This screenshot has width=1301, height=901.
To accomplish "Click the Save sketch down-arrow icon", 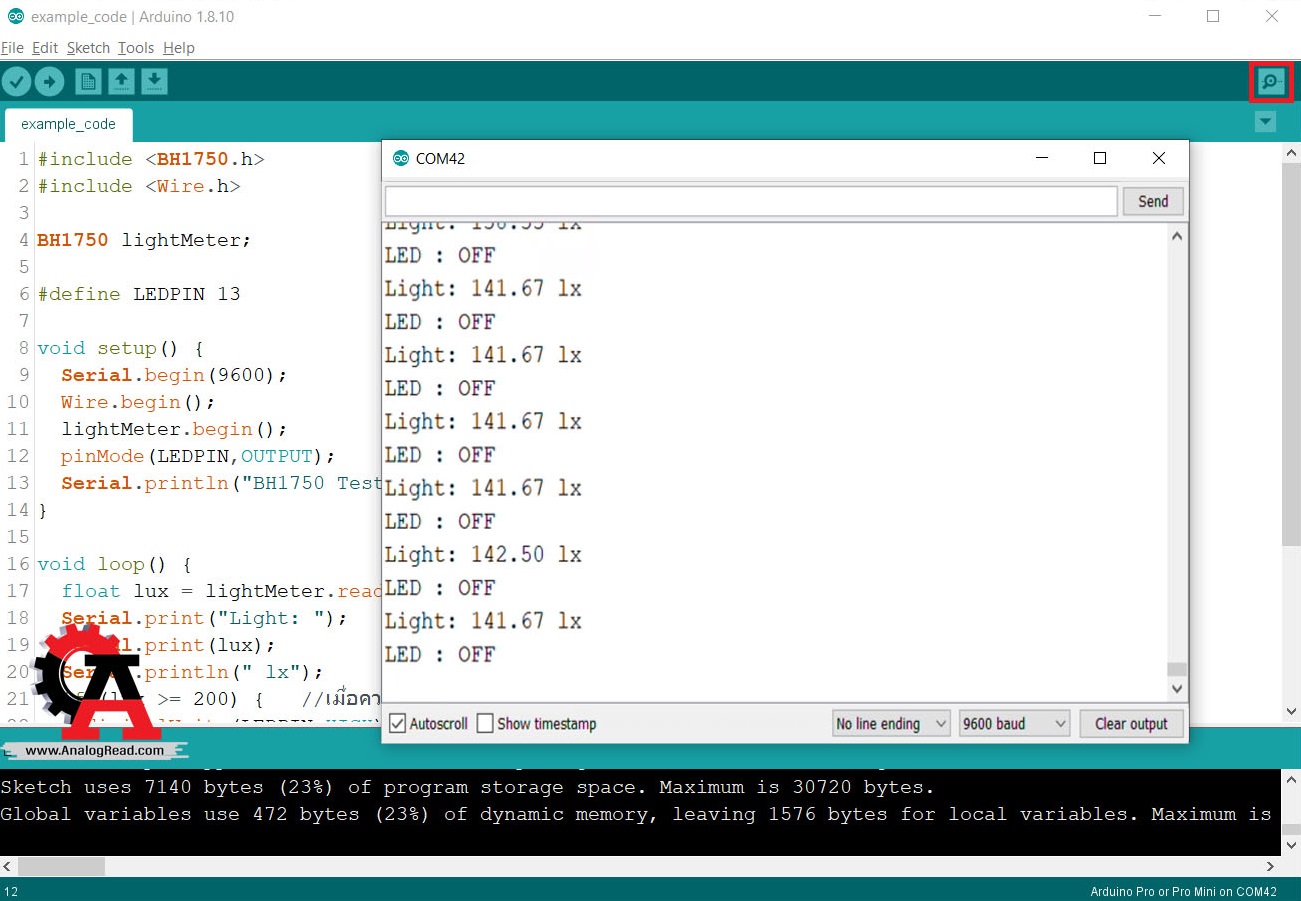I will tap(154, 82).
